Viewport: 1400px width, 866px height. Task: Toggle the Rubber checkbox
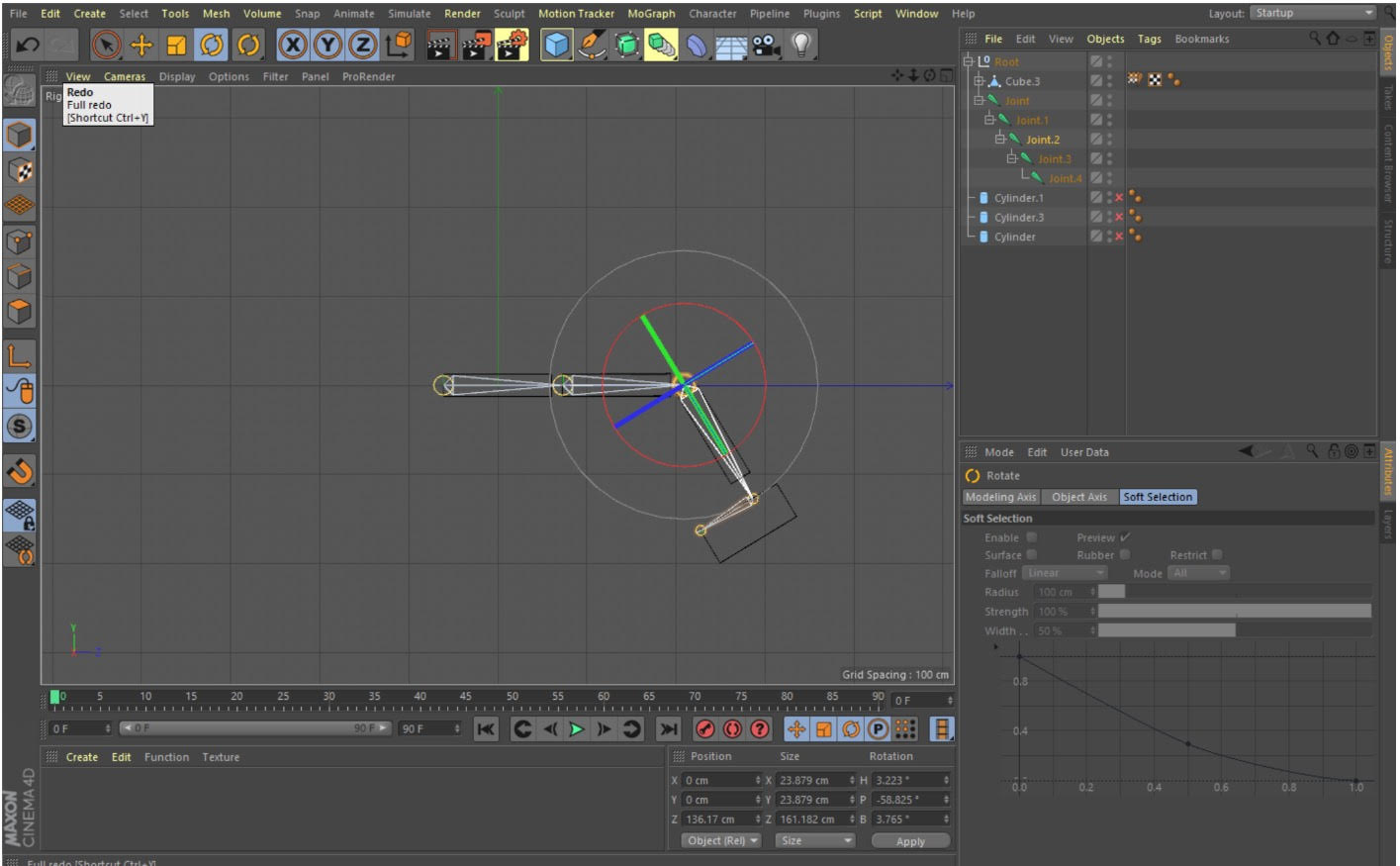pos(1124,555)
